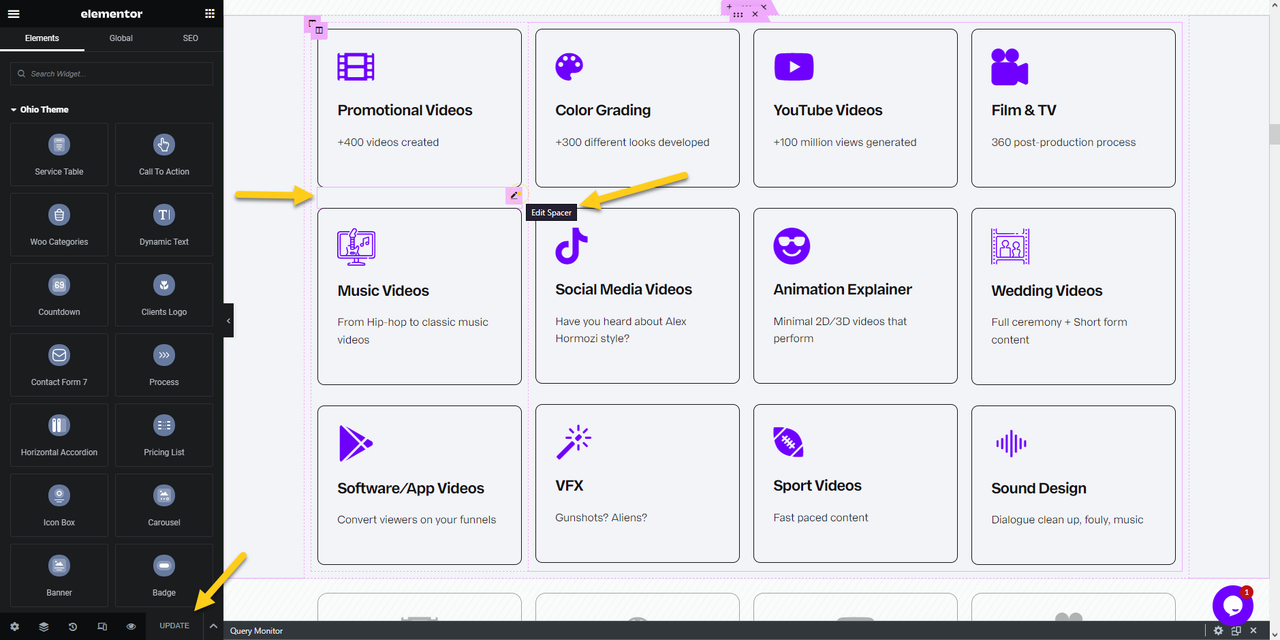Click the Color Grading palette icon
Image resolution: width=1280 pixels, height=640 pixels.
(569, 67)
